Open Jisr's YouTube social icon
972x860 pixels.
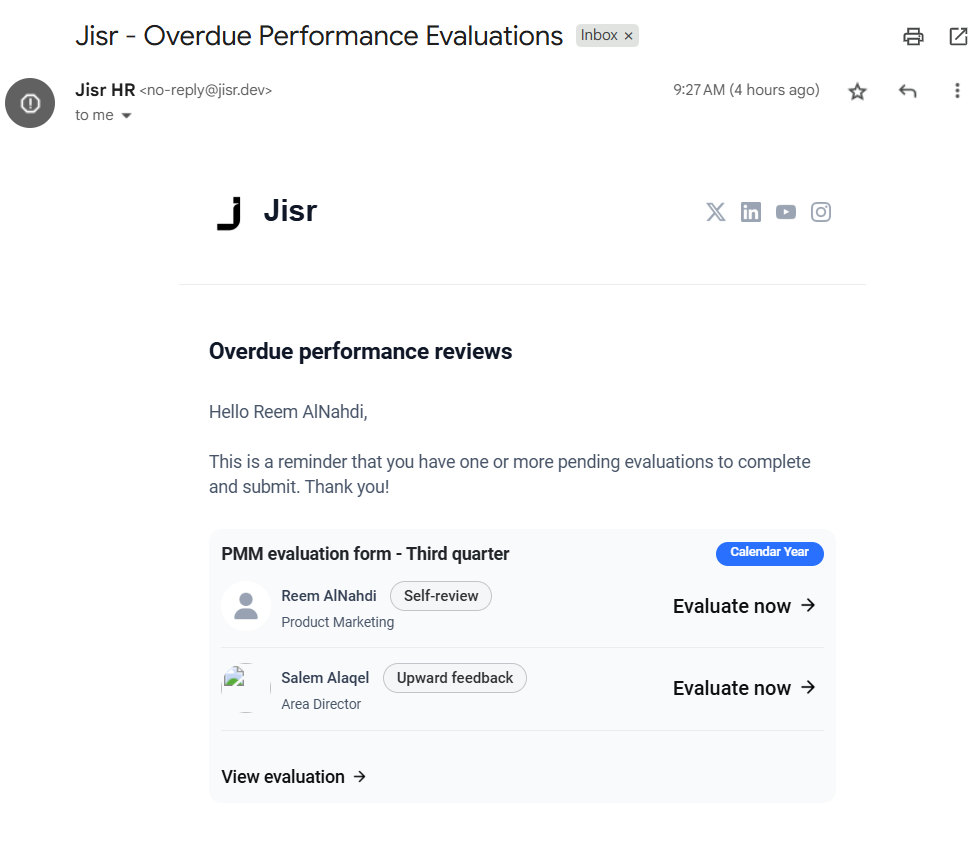(x=786, y=212)
